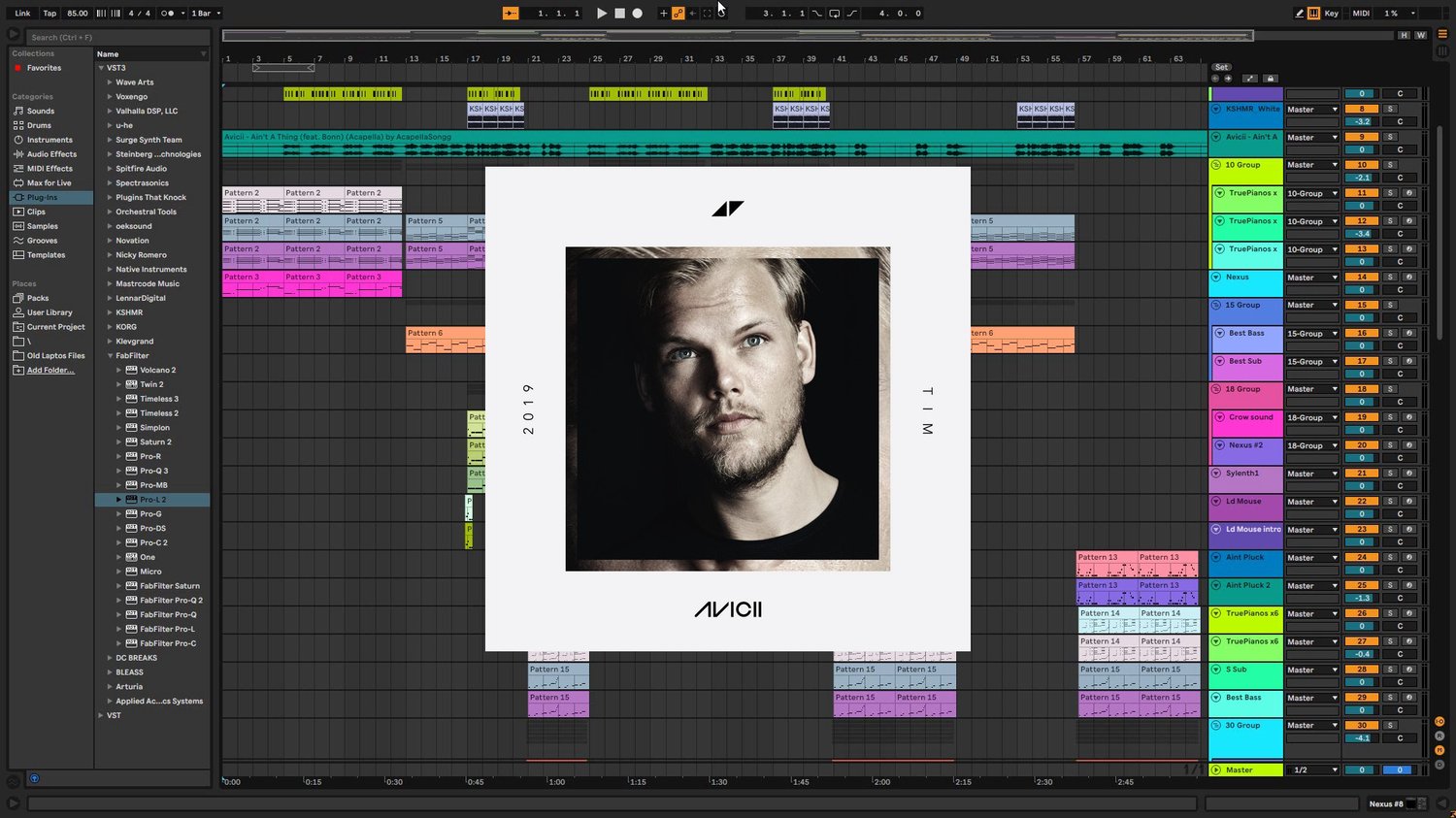The image size is (1456, 818).
Task: Solo the Ld Mouse track
Action: pyautogui.click(x=1390, y=502)
